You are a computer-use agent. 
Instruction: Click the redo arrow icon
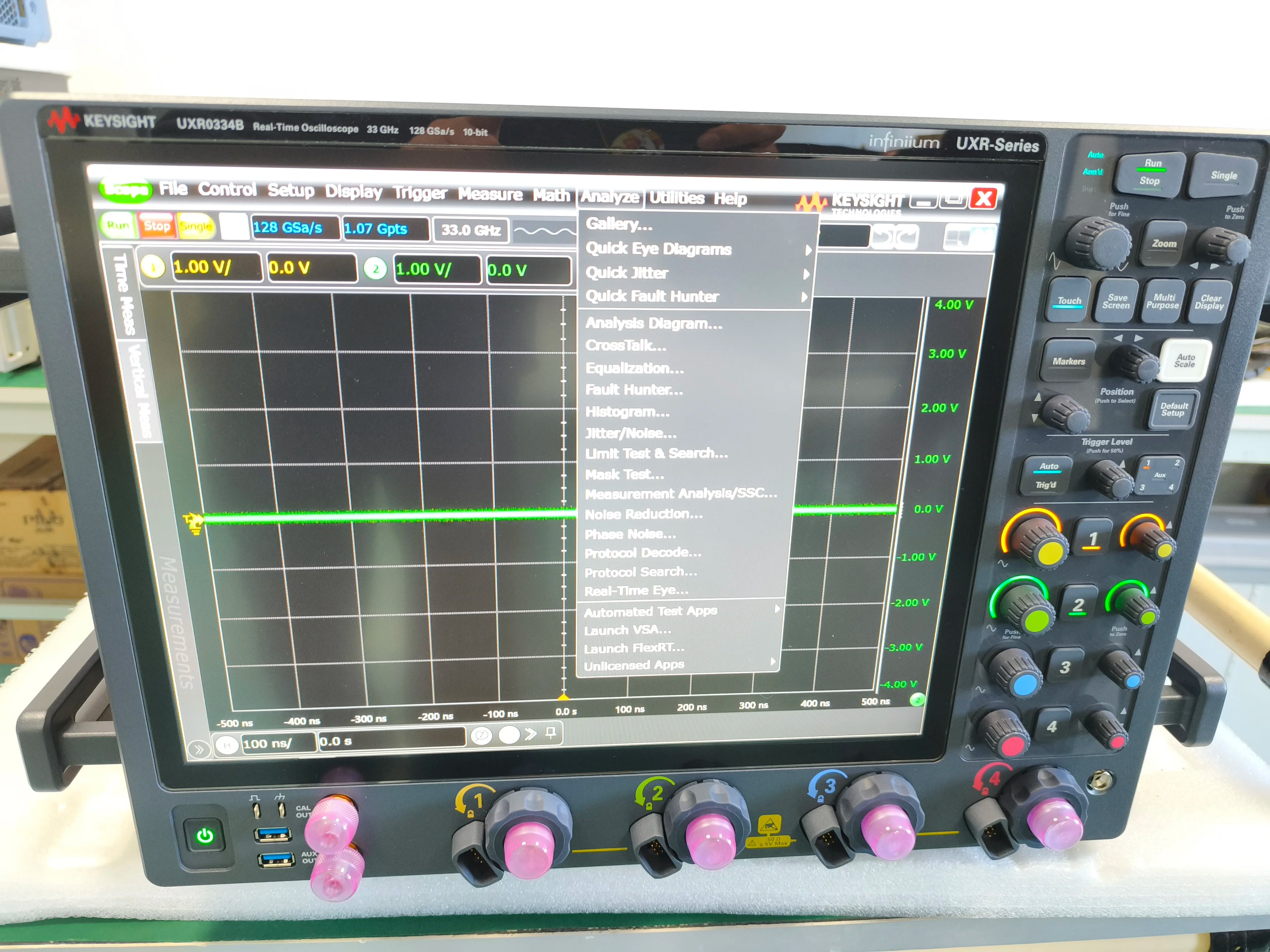click(907, 237)
